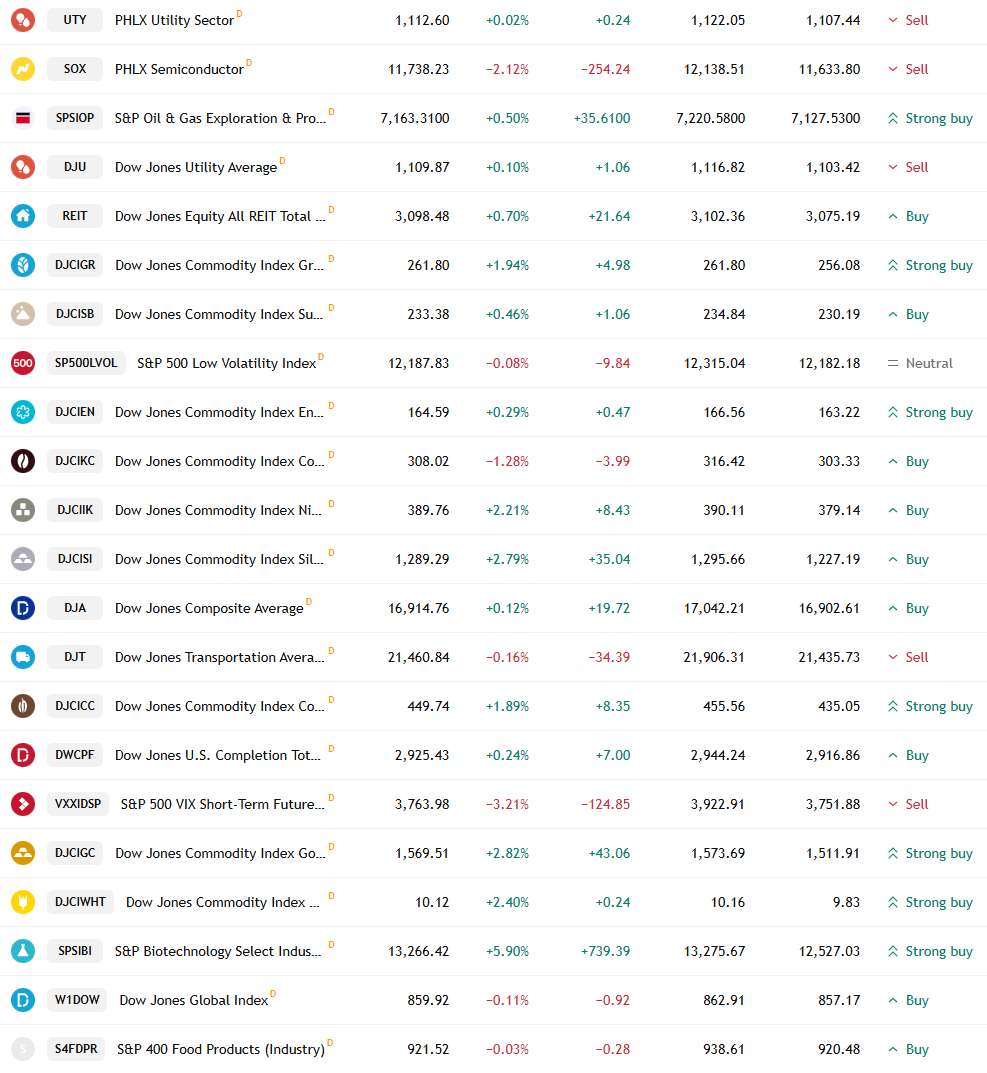Click price 11,738.23 in SOX row
The height and width of the screenshot is (1073, 987).
click(x=418, y=69)
